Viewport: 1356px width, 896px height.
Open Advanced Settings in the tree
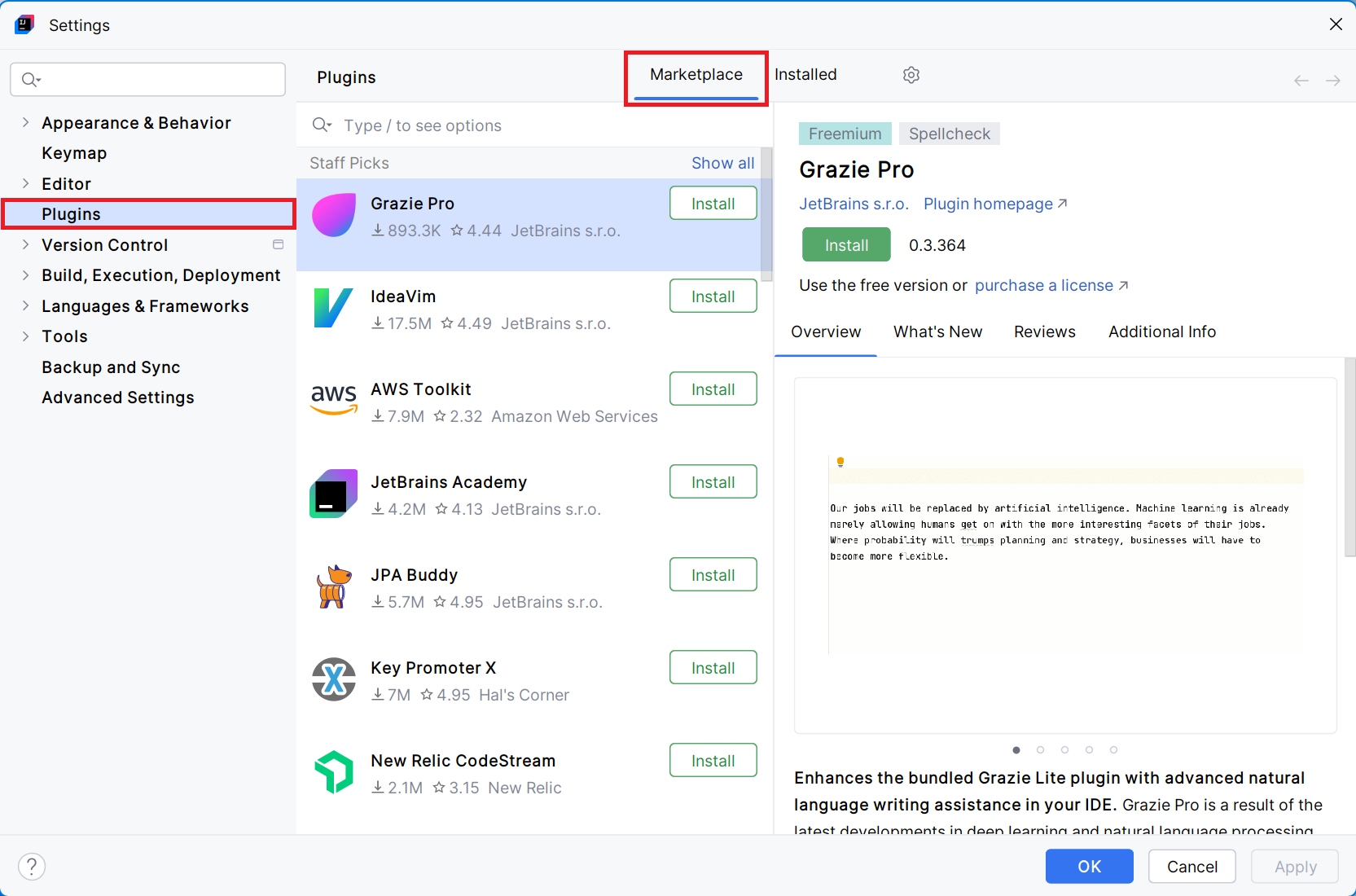[118, 397]
